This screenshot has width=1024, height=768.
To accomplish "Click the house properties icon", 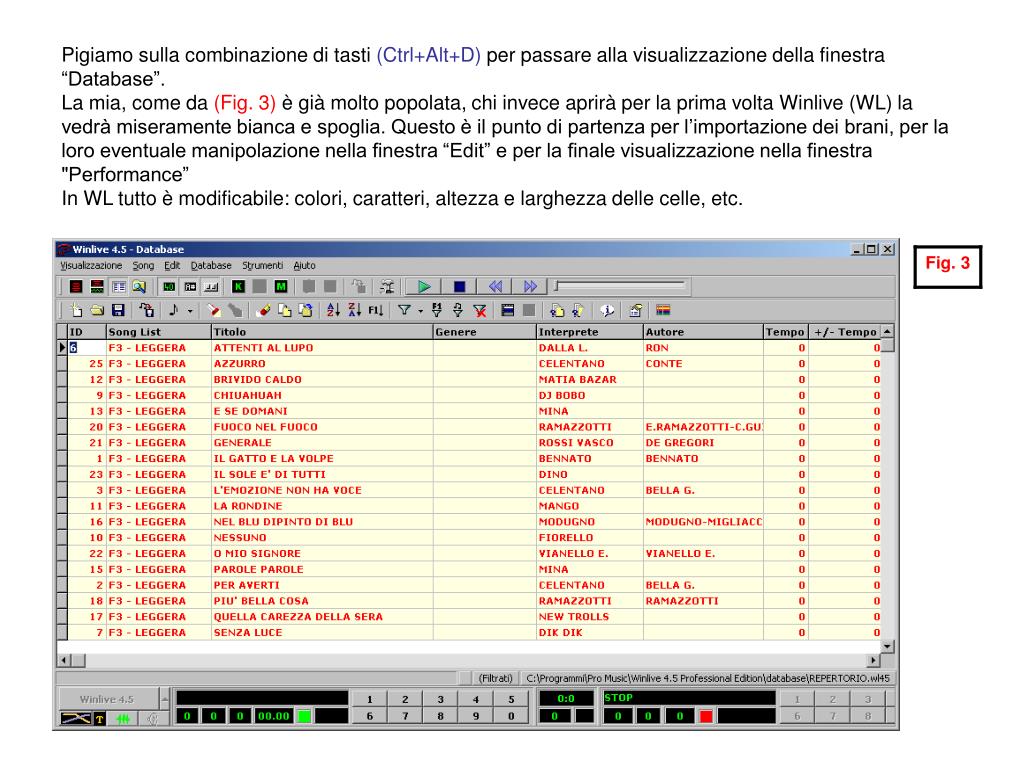I will point(635,311).
